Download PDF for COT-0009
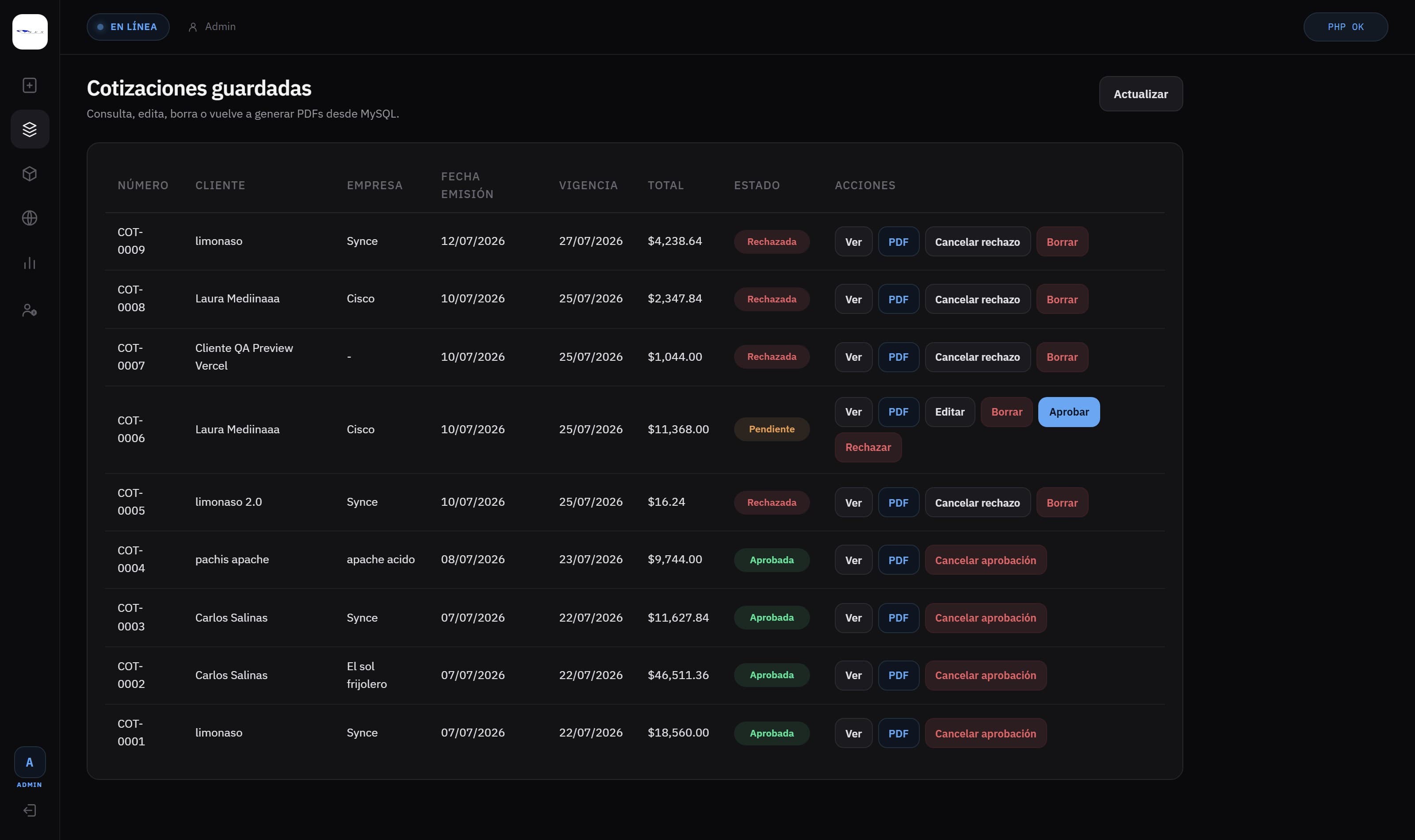The width and height of the screenshot is (1415, 840). point(898,242)
